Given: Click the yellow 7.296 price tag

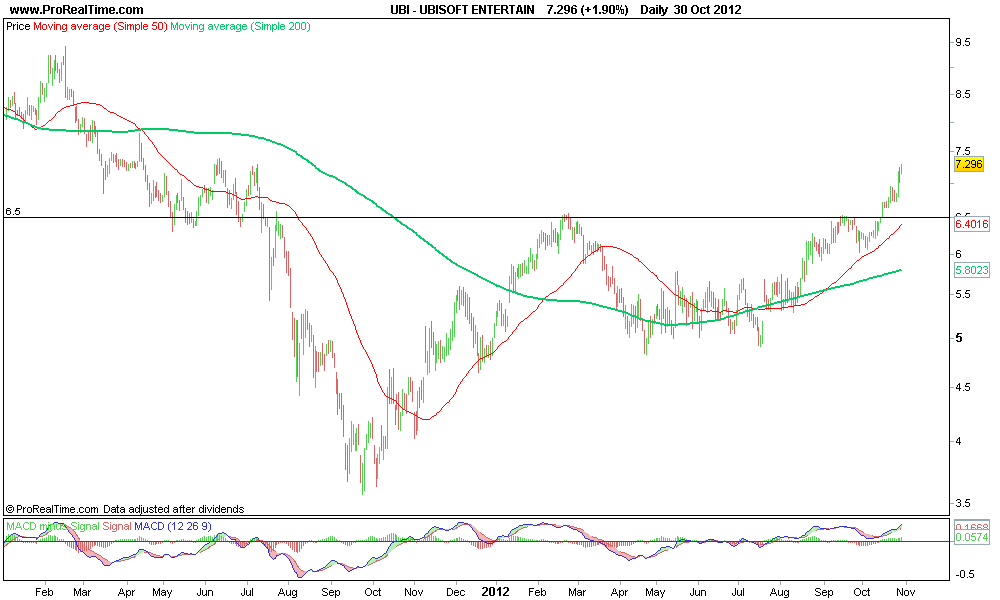Looking at the screenshot, I should pyautogui.click(x=969, y=165).
